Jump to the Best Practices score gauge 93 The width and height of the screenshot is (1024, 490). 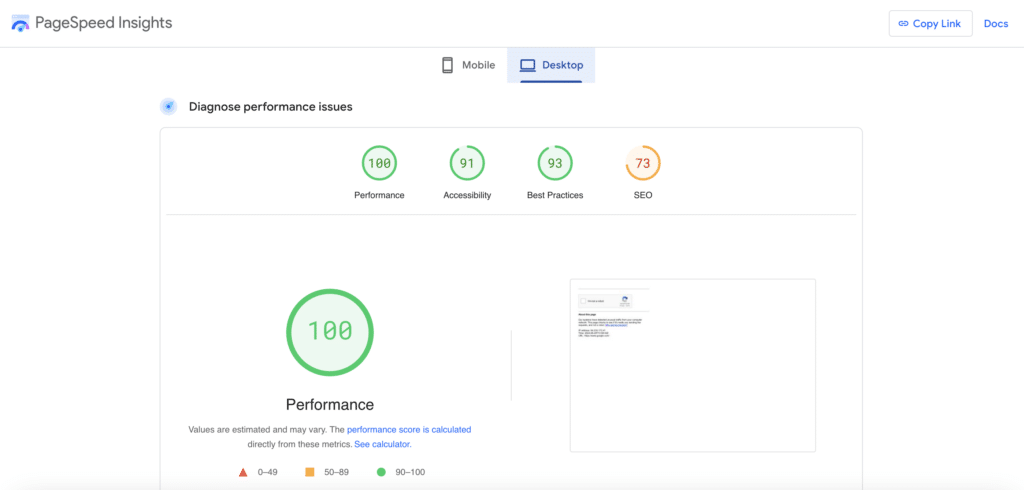[554, 163]
